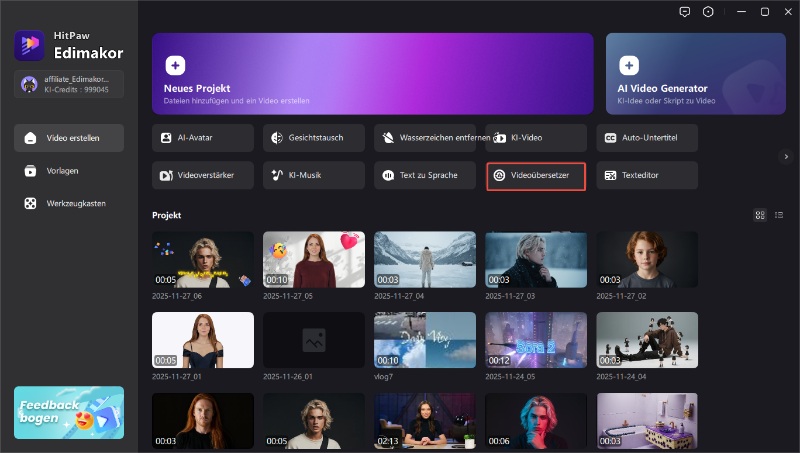Click the HitPaw Edimakor logo icon
The image size is (800, 453).
(27, 45)
